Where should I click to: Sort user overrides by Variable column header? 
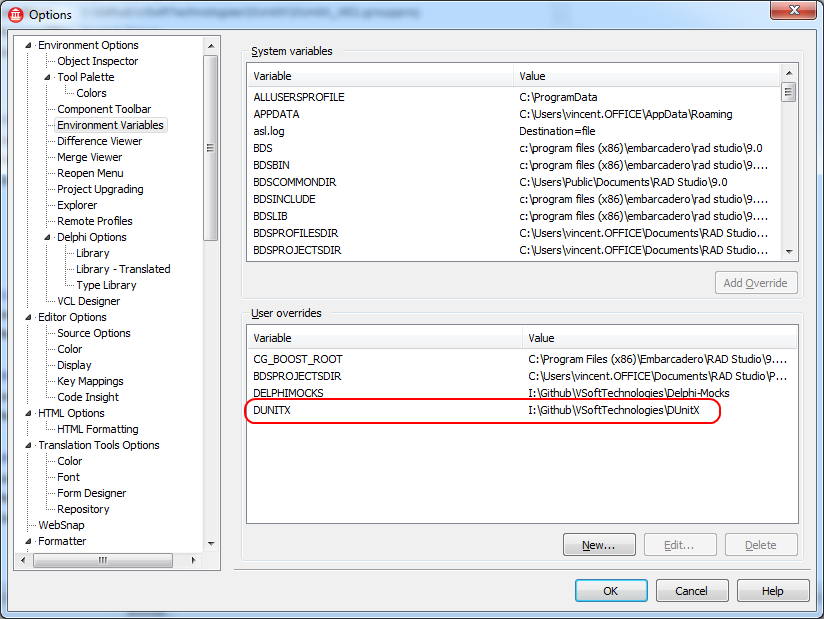click(x=385, y=338)
